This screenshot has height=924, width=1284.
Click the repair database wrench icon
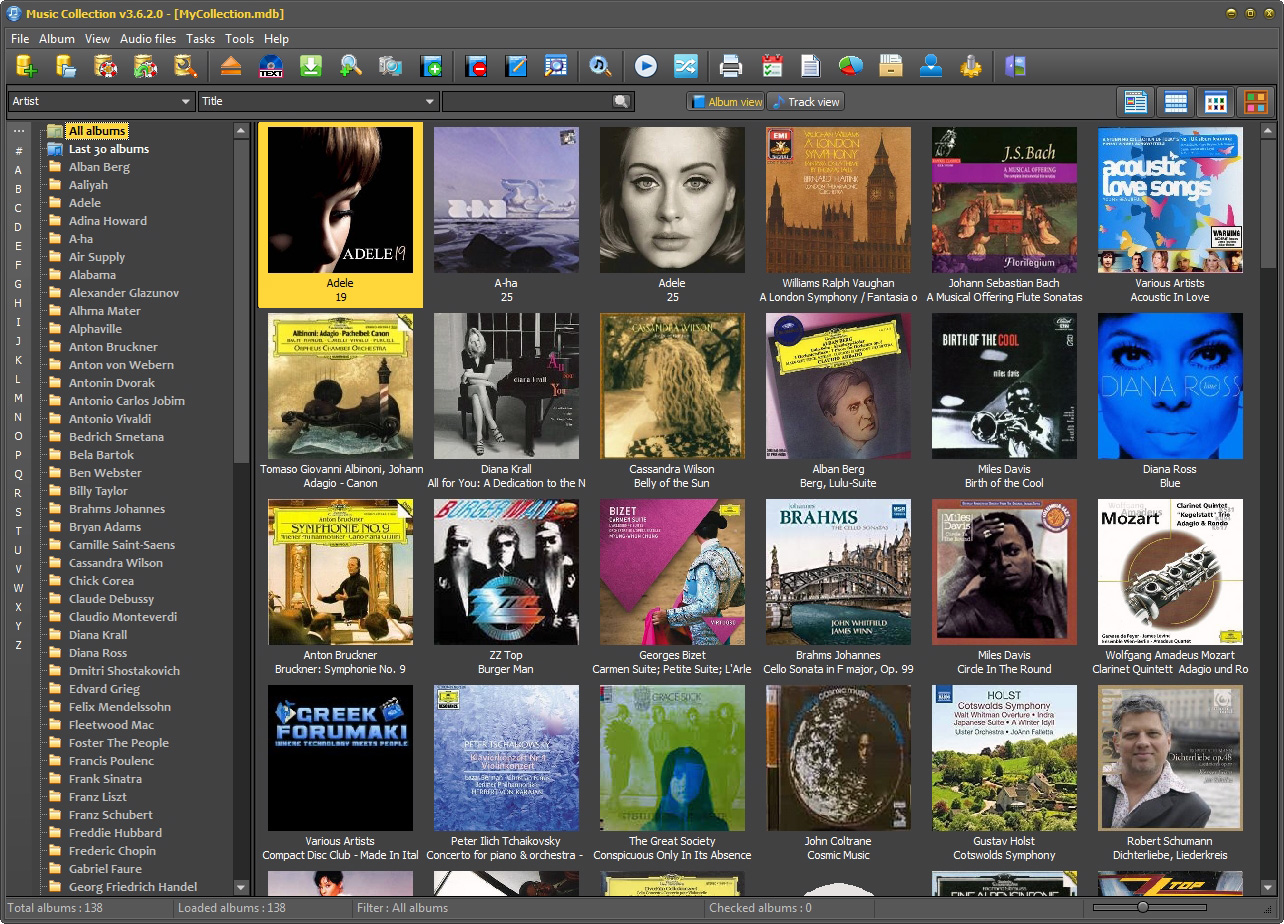[185, 67]
